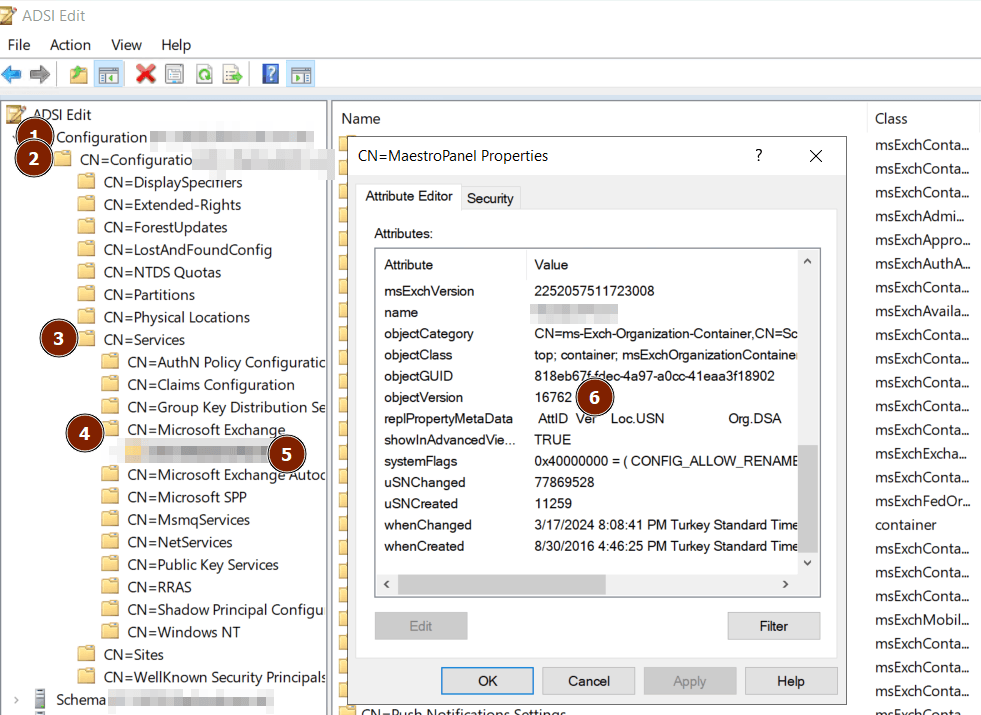Open Properties via the toolbar icon
This screenshot has width=981, height=715.
click(x=175, y=74)
